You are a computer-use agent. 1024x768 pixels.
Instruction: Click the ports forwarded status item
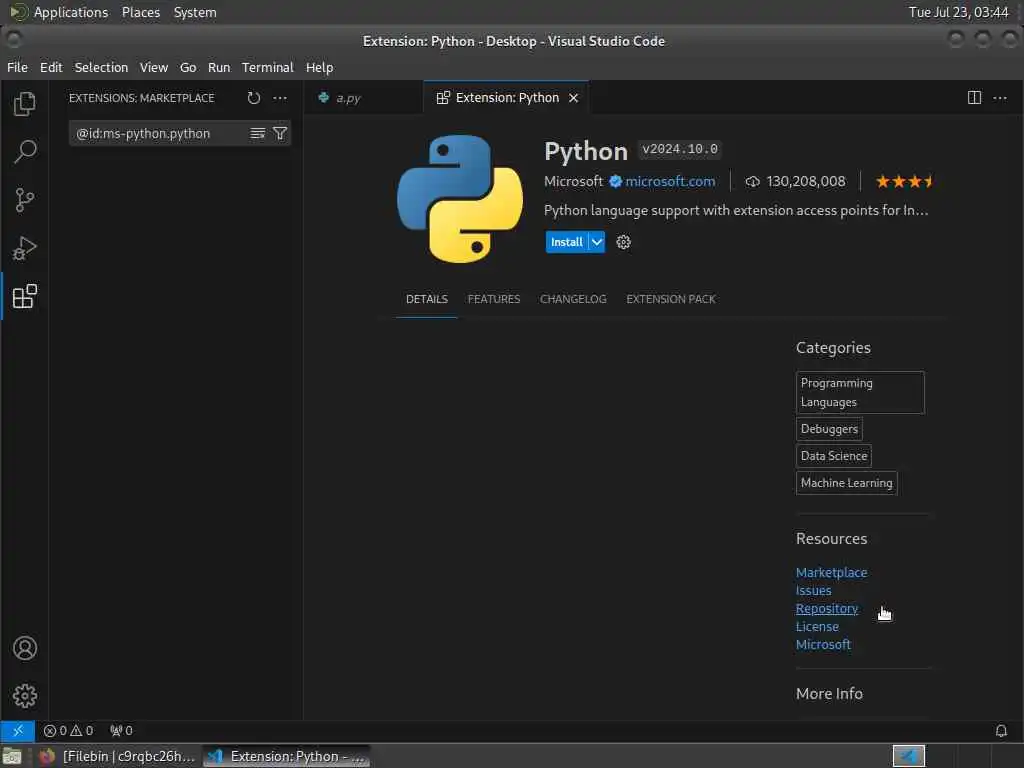point(121,730)
